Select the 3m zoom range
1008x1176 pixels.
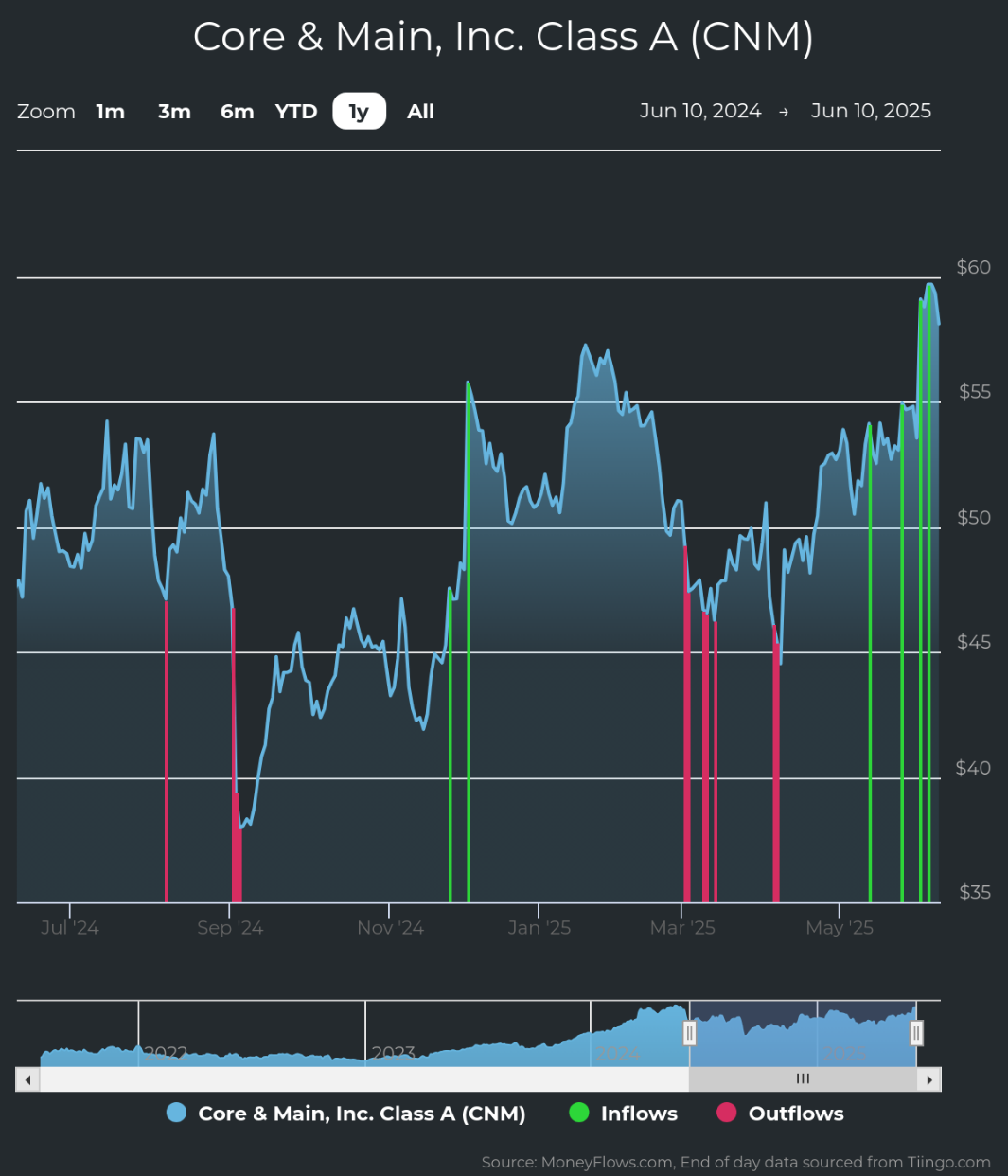(174, 112)
